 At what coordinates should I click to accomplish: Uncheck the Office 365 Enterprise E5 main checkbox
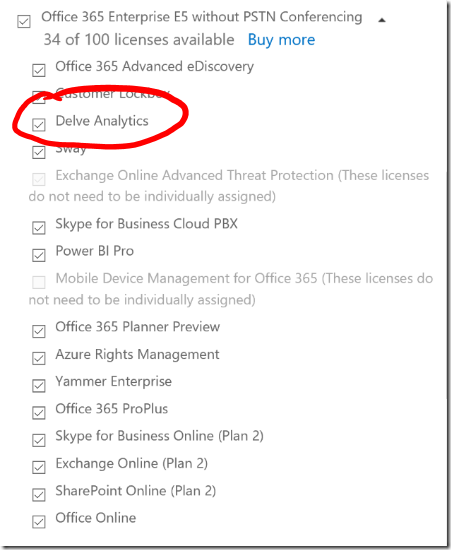24,21
